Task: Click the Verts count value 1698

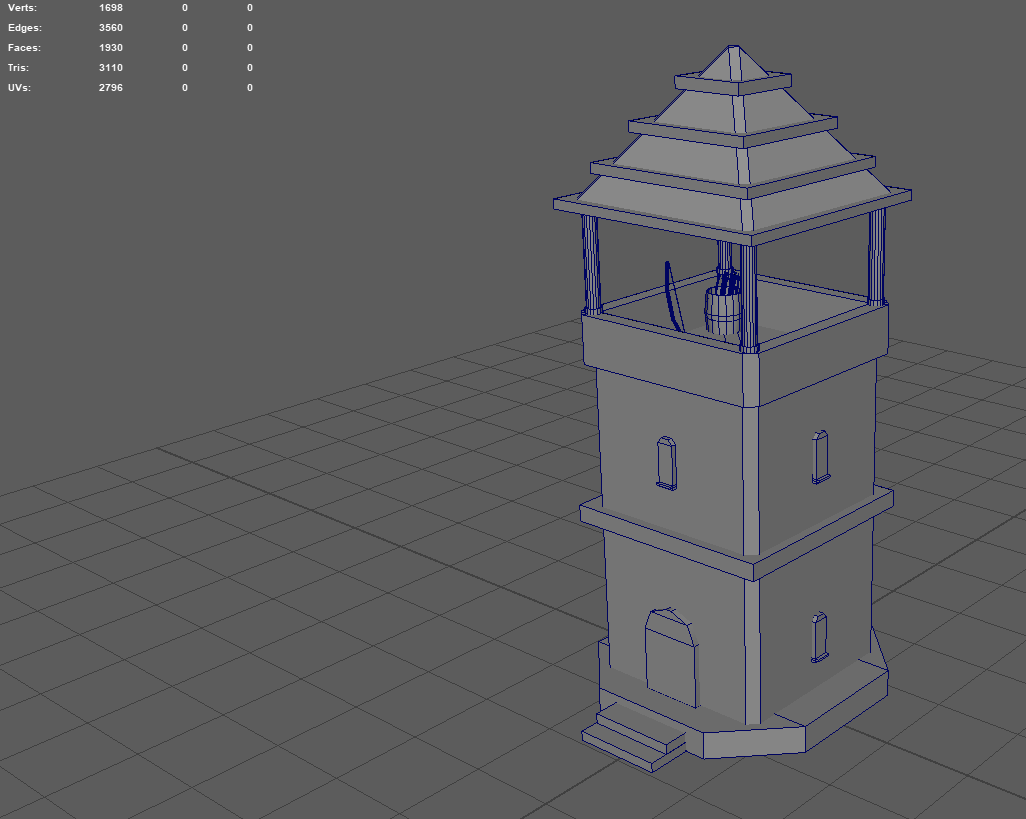Action: point(111,8)
